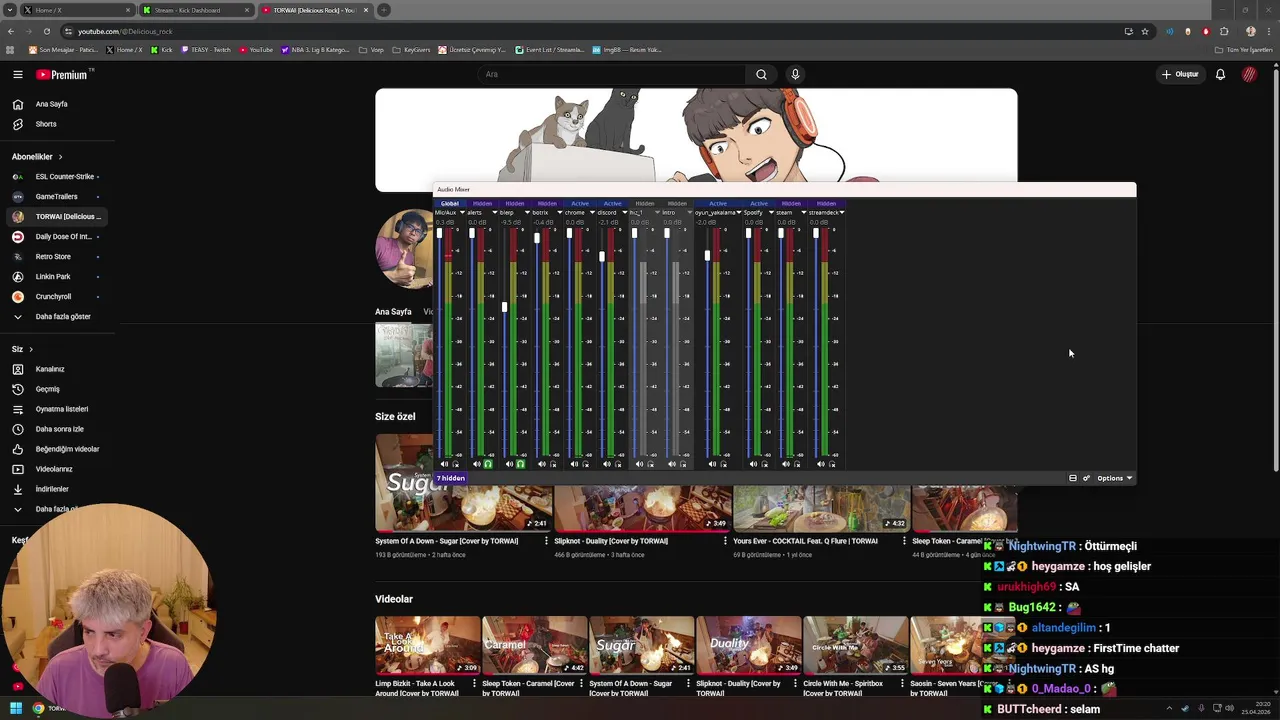This screenshot has width=1280, height=720.
Task: Mute the oyun_yakalama channel speaker icon
Action: 712,464
